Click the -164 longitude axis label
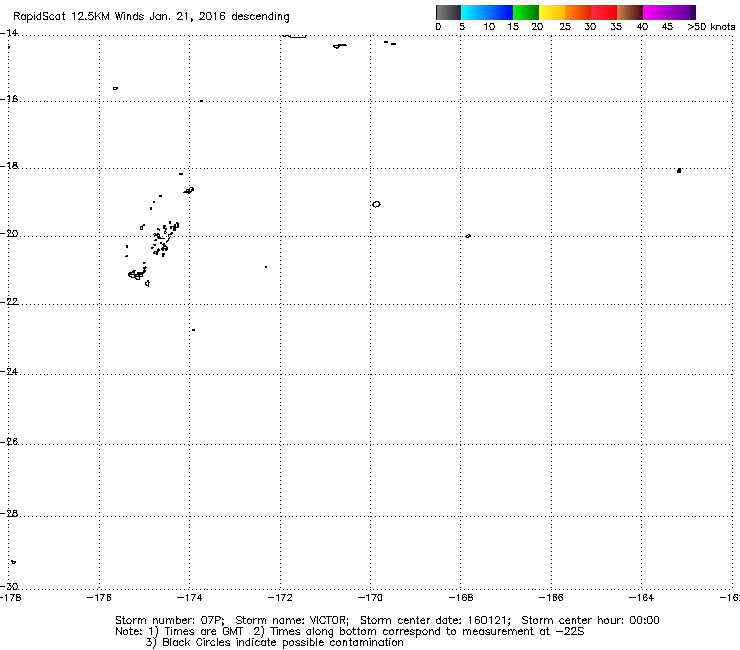Image resolution: width=740 pixels, height=650 pixels. pyautogui.click(x=641, y=598)
